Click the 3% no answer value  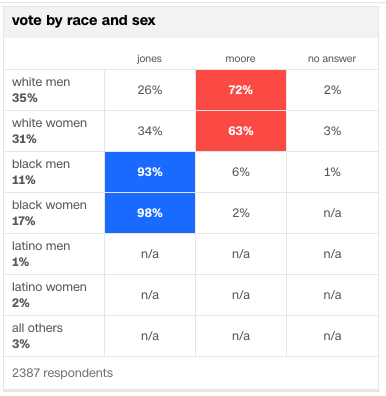point(332,131)
